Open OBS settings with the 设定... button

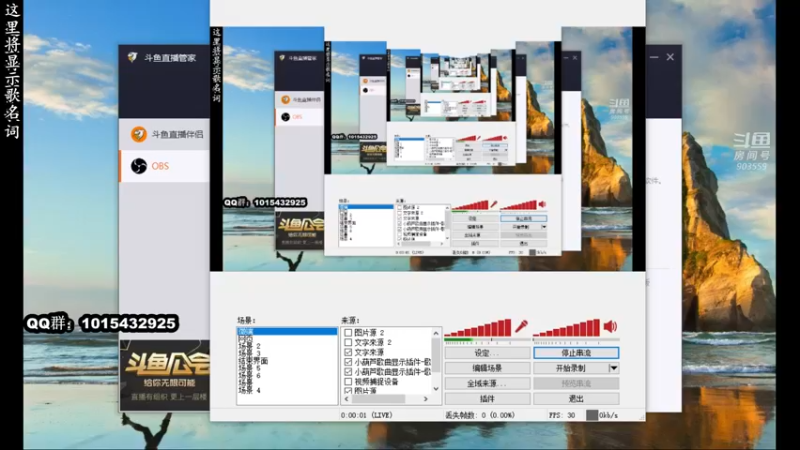487,353
